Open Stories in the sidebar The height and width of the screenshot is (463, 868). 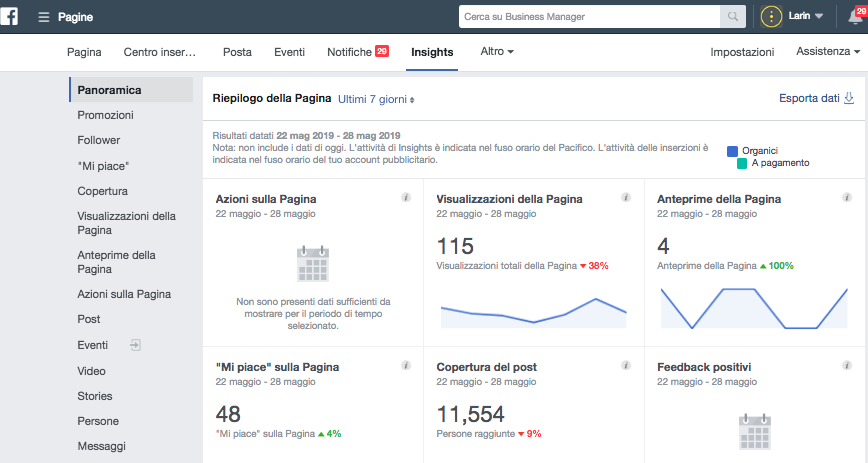[95, 396]
